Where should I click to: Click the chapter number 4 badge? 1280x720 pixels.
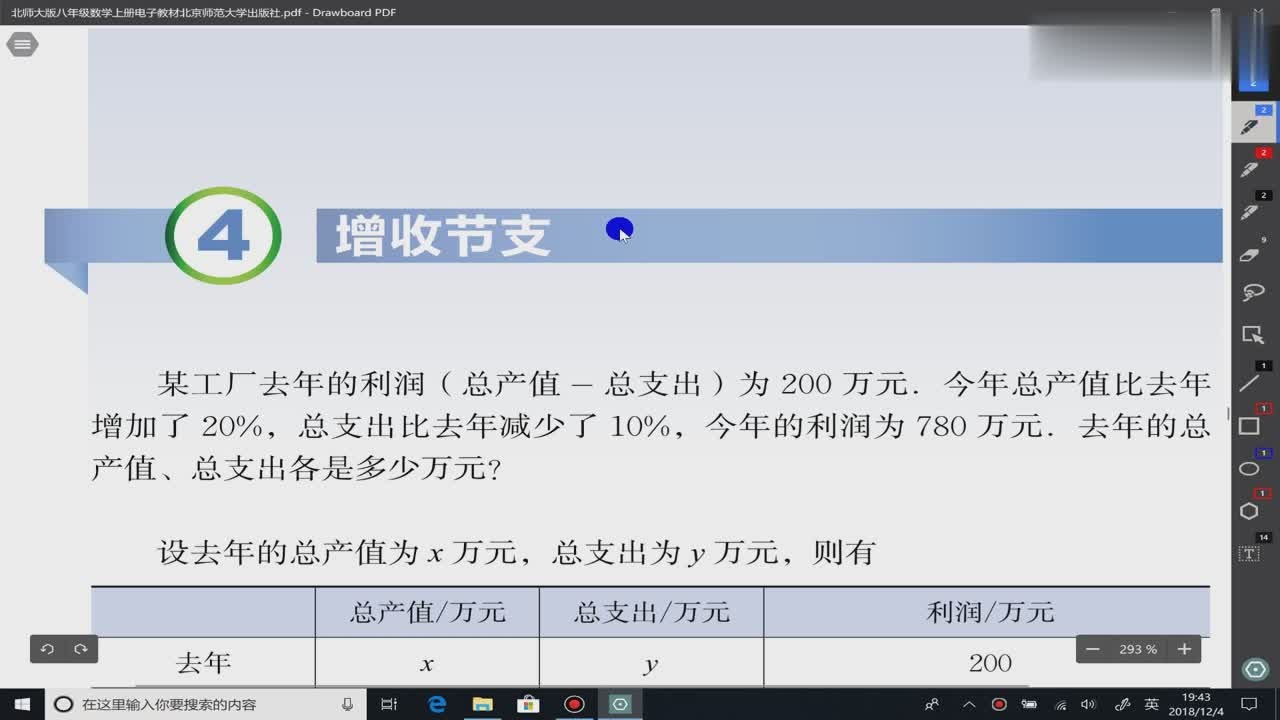(x=223, y=236)
